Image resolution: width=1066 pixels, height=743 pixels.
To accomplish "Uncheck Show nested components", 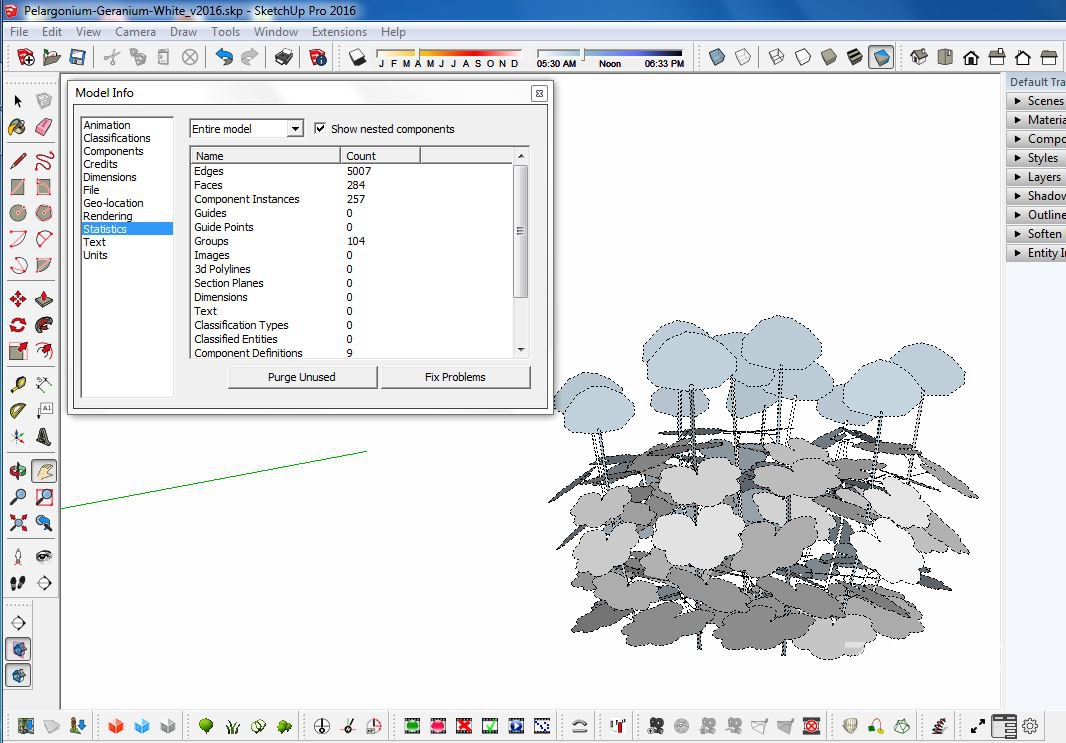I will point(320,129).
